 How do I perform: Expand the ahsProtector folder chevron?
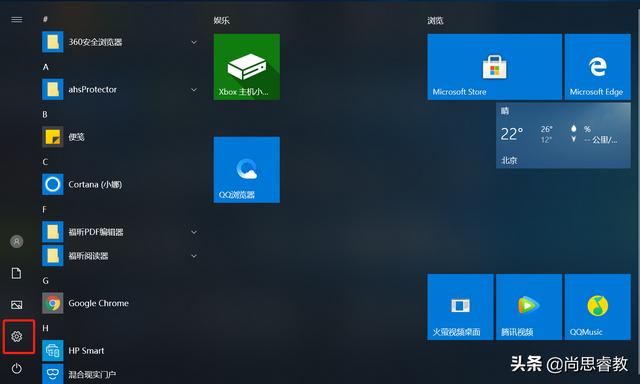194,89
